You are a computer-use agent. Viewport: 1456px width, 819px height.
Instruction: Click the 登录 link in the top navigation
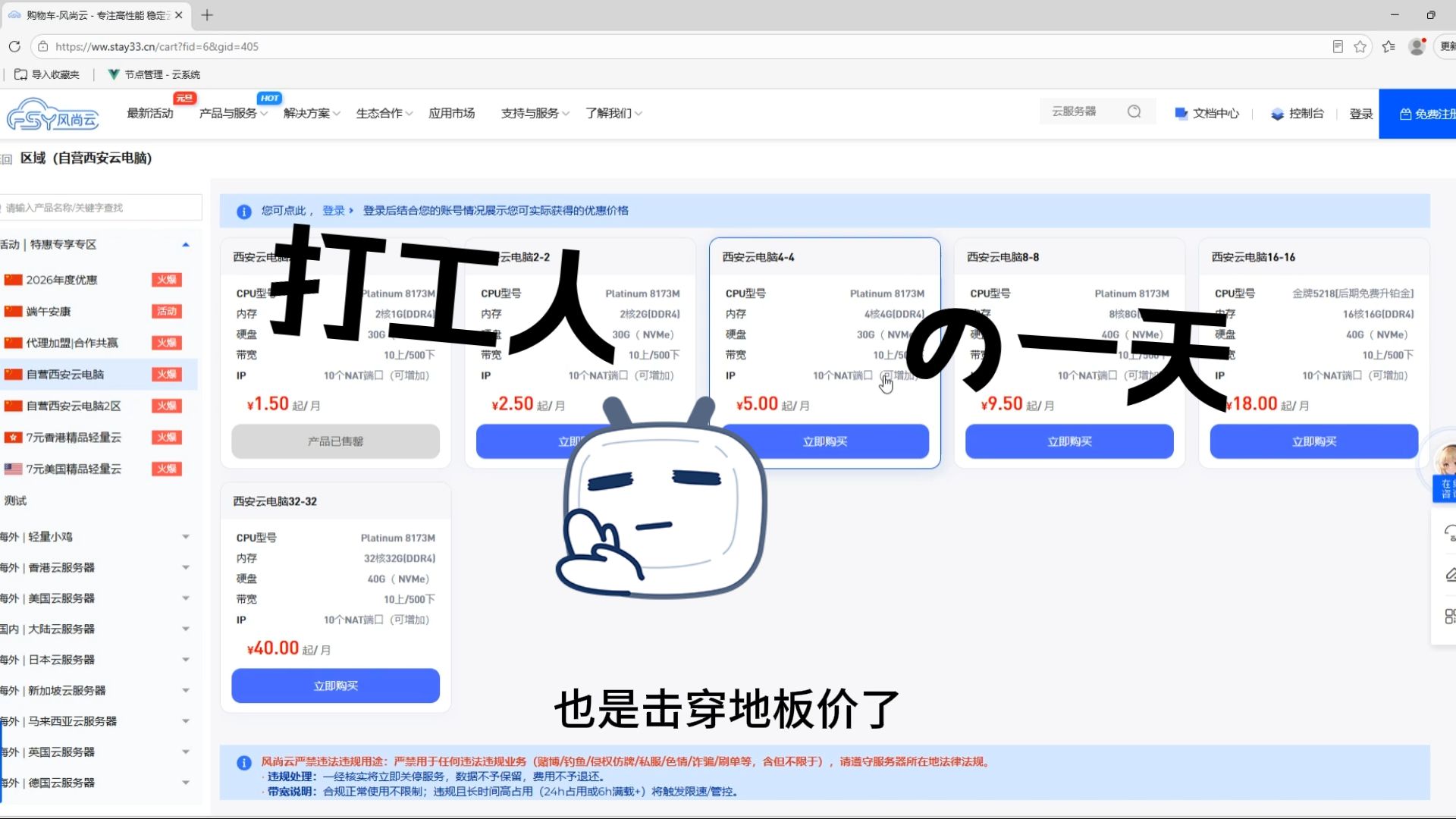(1361, 114)
